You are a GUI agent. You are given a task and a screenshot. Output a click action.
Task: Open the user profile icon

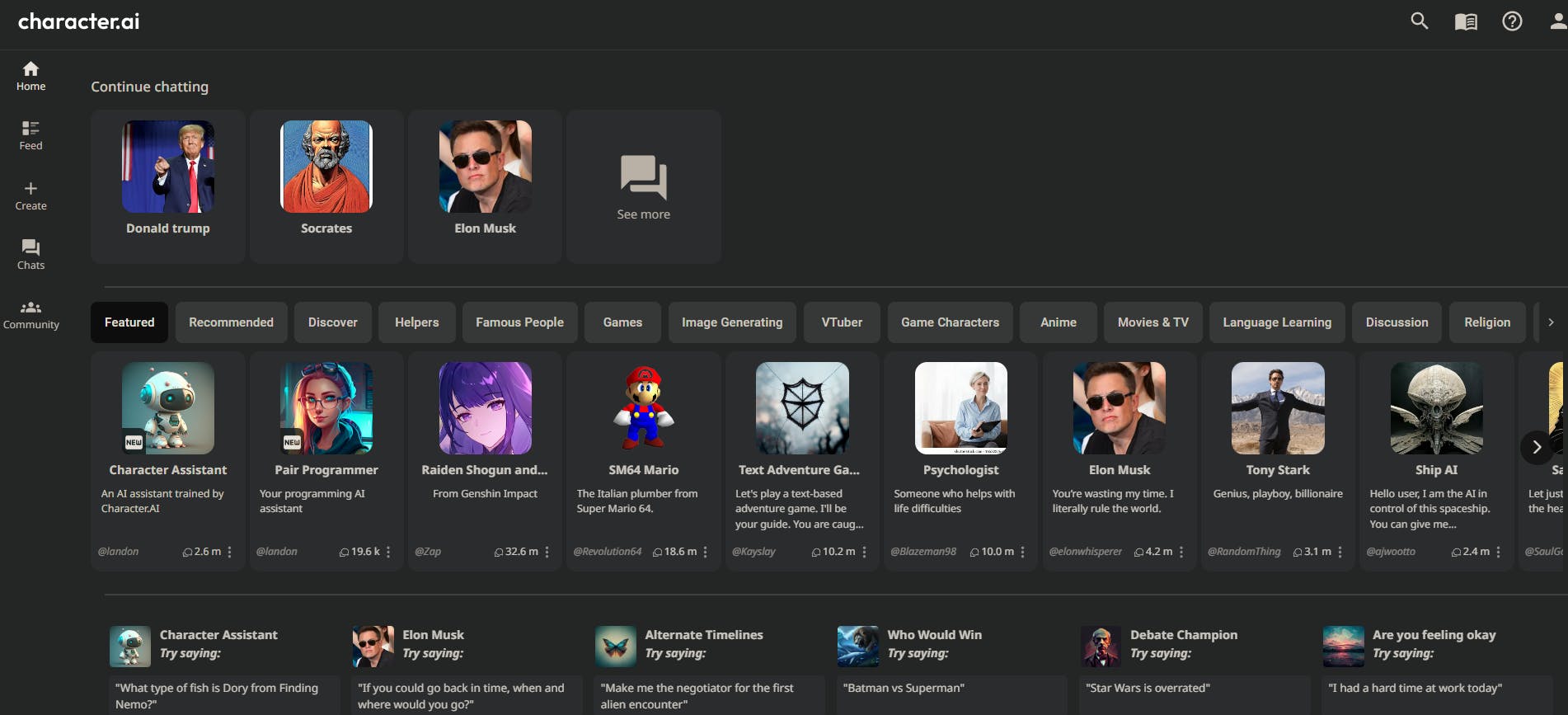point(1558,21)
